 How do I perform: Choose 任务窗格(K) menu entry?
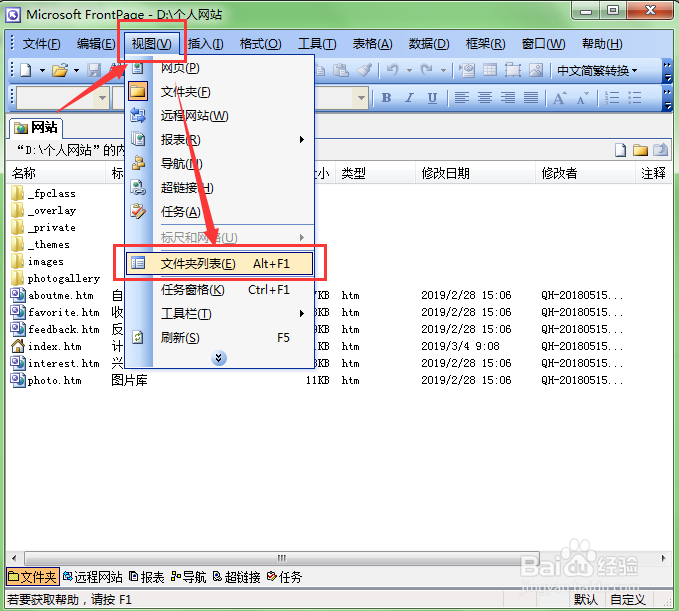coord(220,290)
